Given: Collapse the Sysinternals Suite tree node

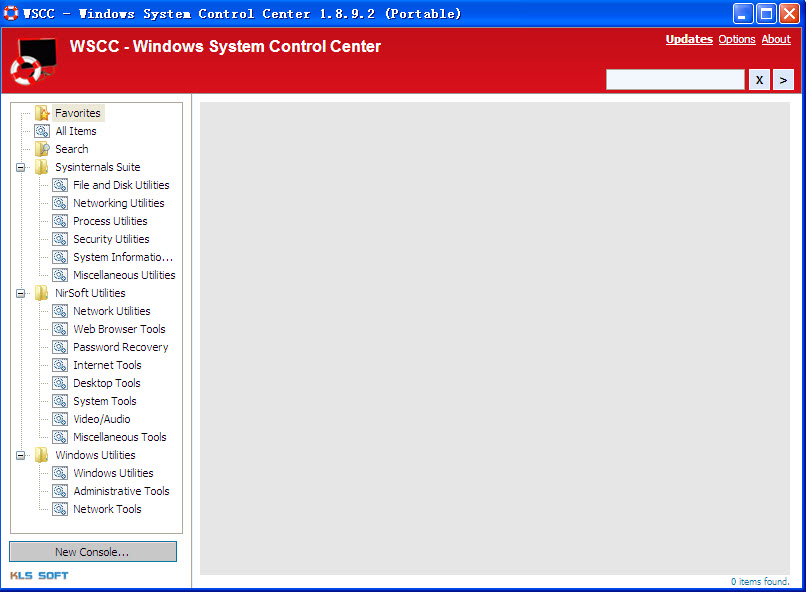Looking at the screenshot, I should click(21, 168).
